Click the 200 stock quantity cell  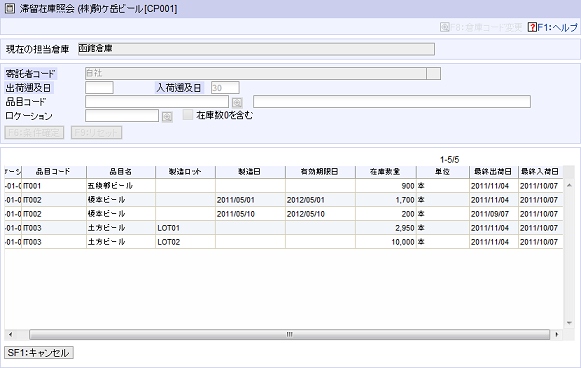click(386, 214)
